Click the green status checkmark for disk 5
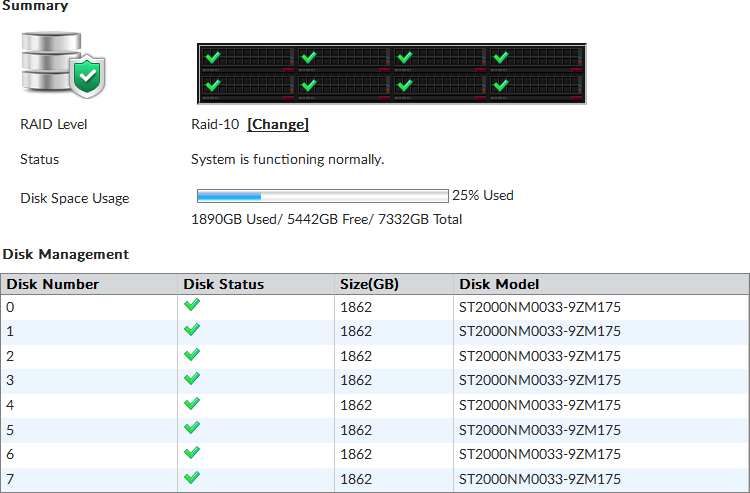 point(192,429)
